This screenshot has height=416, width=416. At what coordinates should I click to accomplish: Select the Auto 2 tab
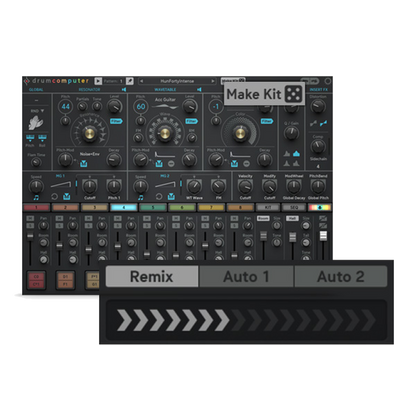coord(341,277)
